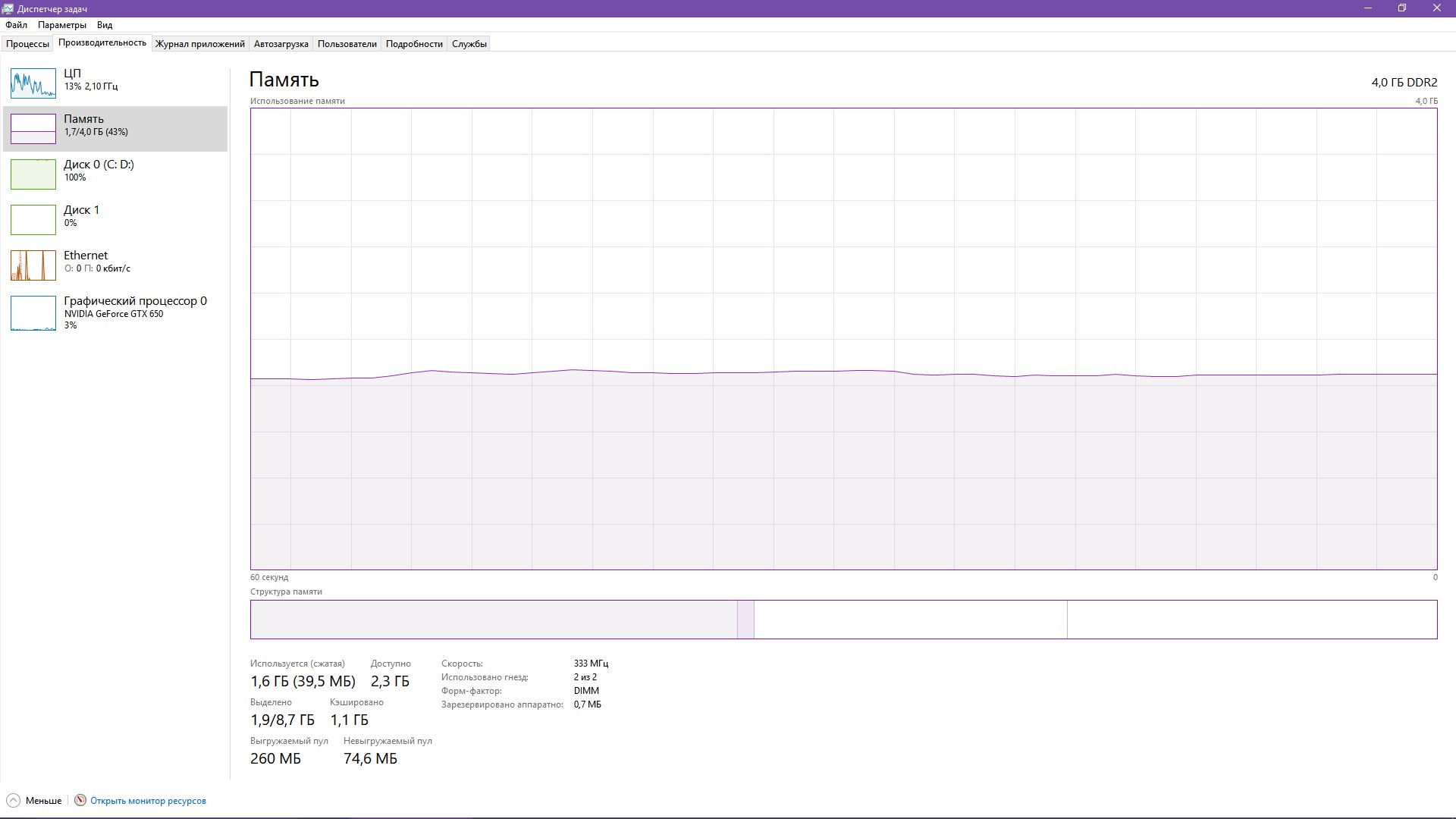The width and height of the screenshot is (1456, 819).
Task: Click the NVIDIA GeForce GTX 650 text
Action: tap(114, 314)
